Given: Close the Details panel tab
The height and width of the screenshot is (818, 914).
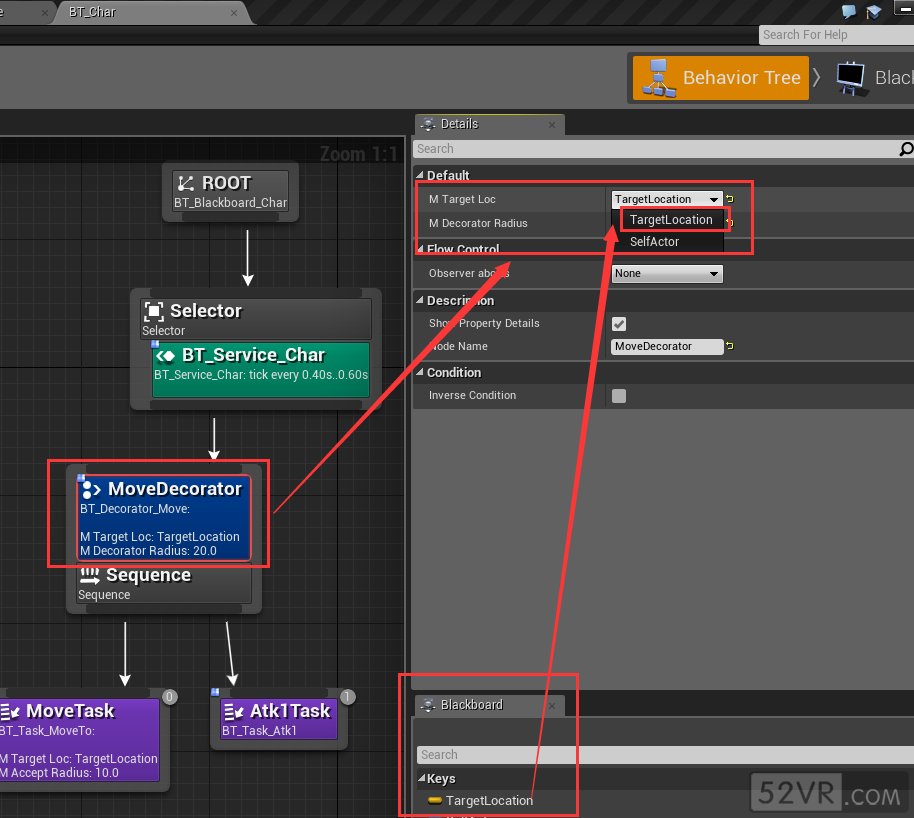Looking at the screenshot, I should point(551,125).
